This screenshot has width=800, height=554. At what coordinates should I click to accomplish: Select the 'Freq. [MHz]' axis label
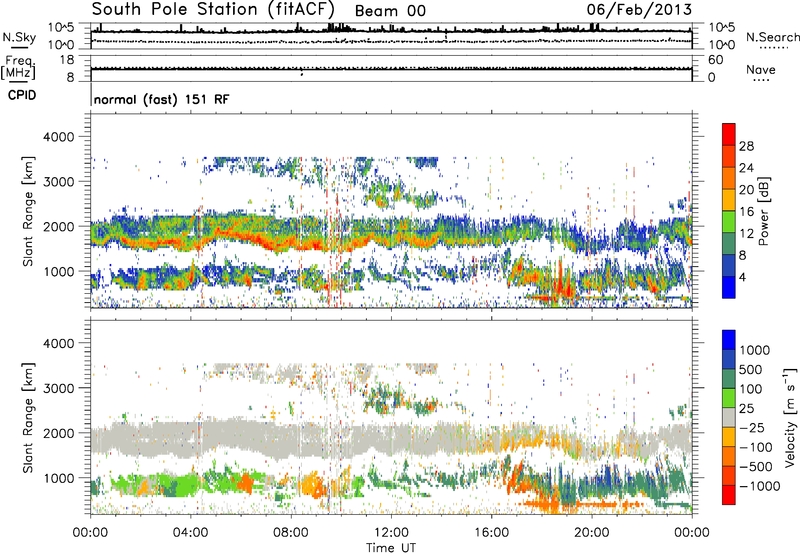[18, 68]
